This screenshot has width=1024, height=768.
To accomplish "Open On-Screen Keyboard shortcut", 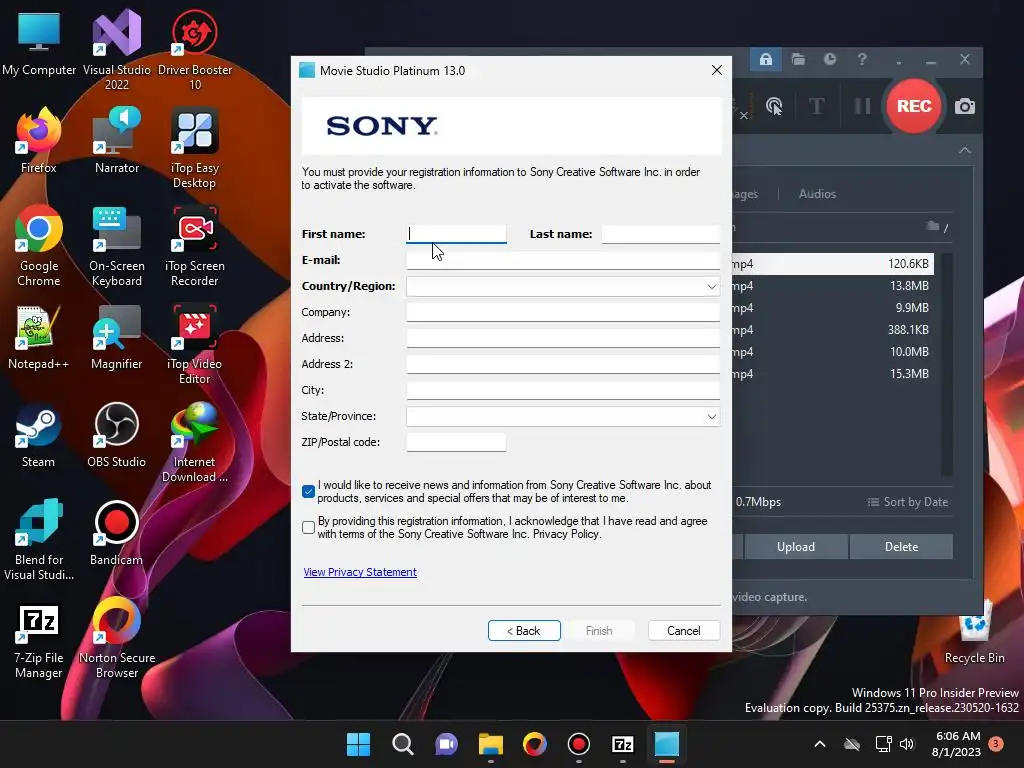I will click(116, 246).
